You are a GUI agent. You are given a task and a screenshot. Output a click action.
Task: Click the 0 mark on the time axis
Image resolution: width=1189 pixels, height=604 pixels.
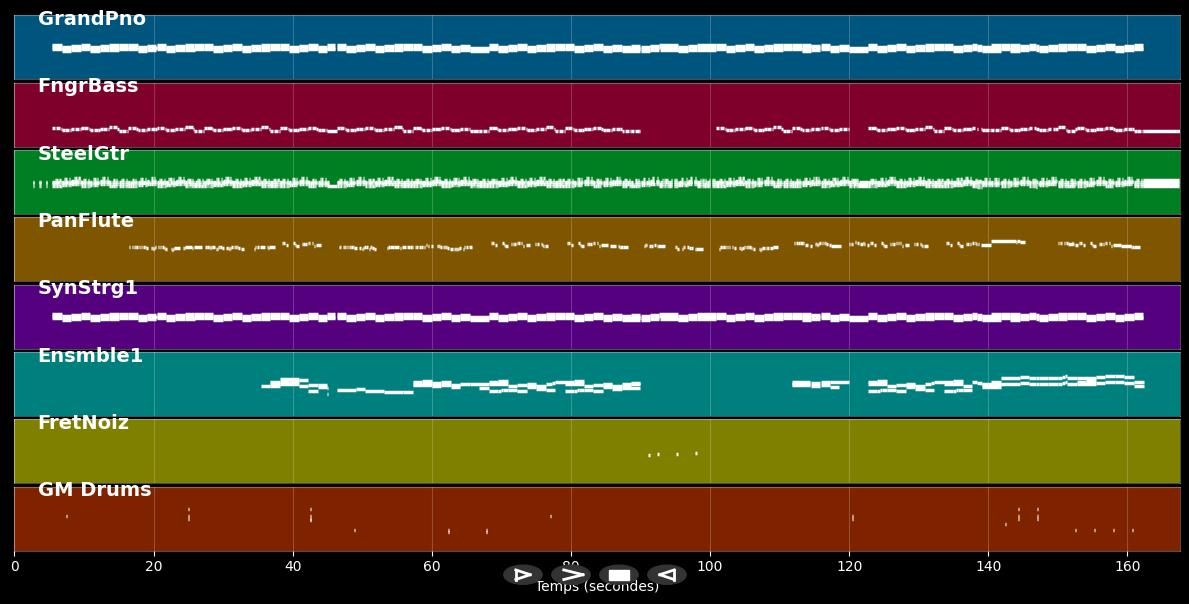tap(15, 566)
